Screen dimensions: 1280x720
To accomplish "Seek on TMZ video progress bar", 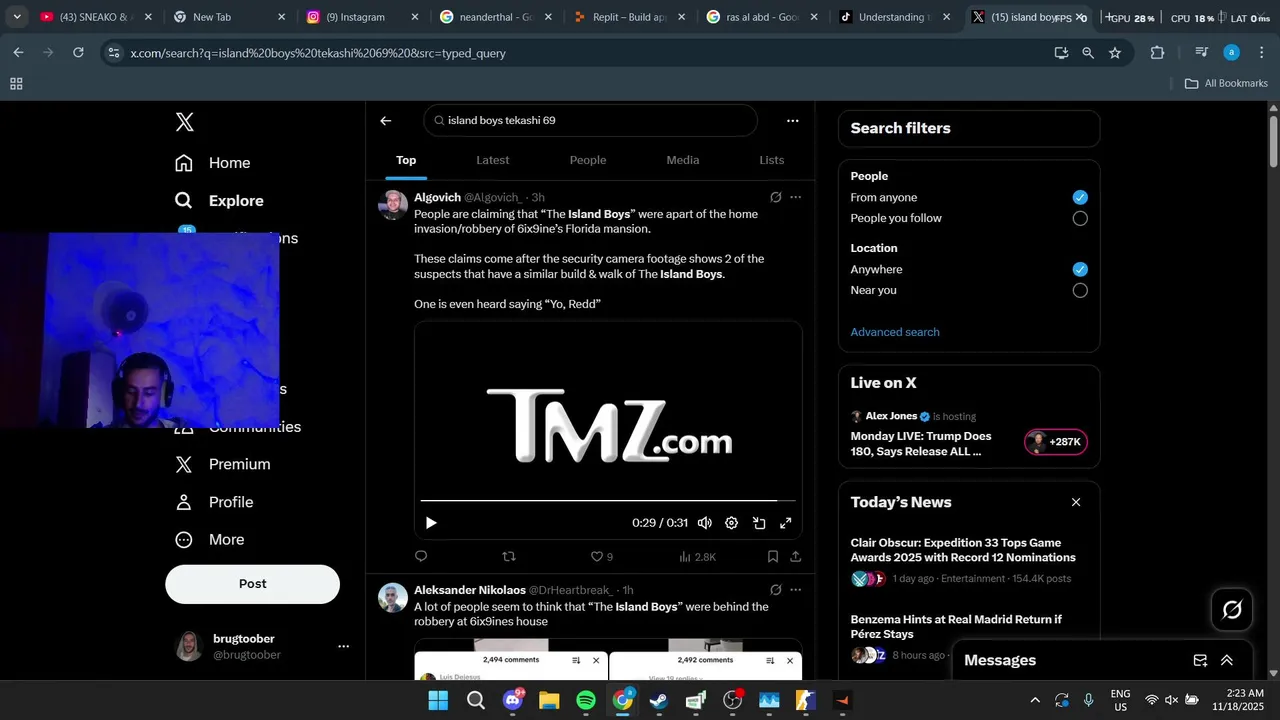I will tap(608, 500).
